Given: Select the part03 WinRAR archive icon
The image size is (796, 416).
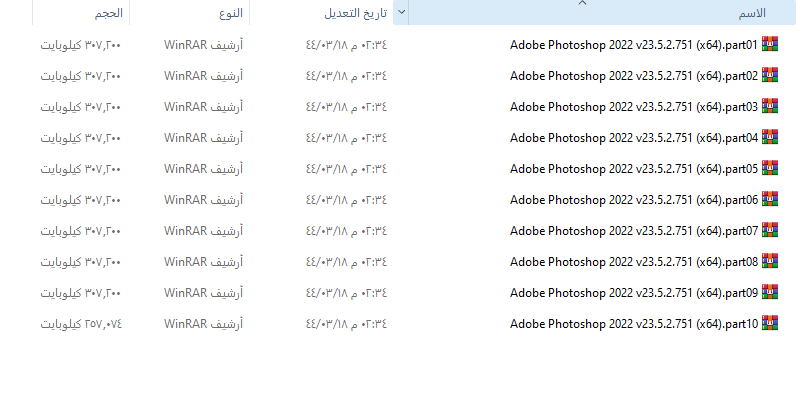Looking at the screenshot, I should point(770,106).
